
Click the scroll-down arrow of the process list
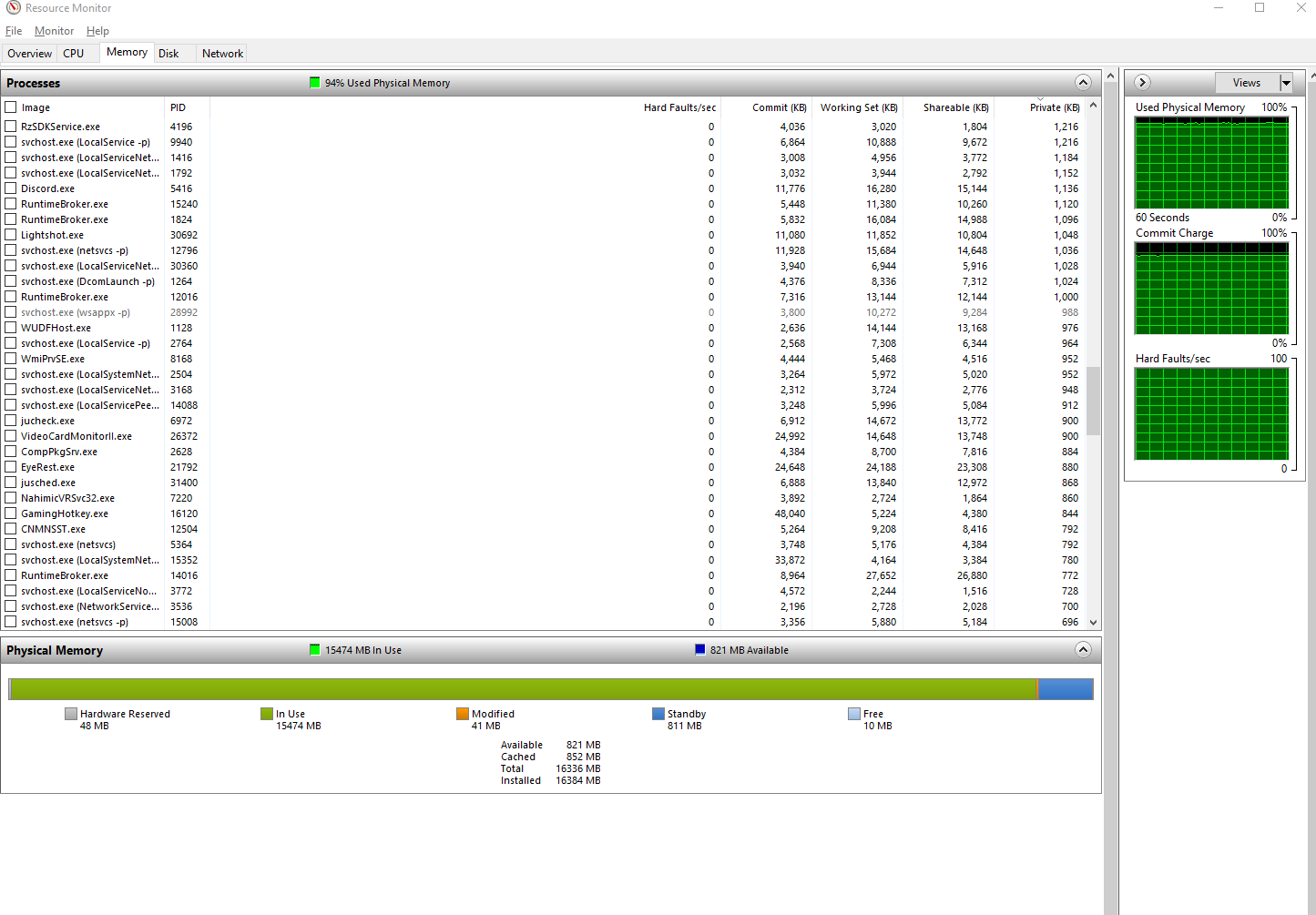coord(1094,623)
